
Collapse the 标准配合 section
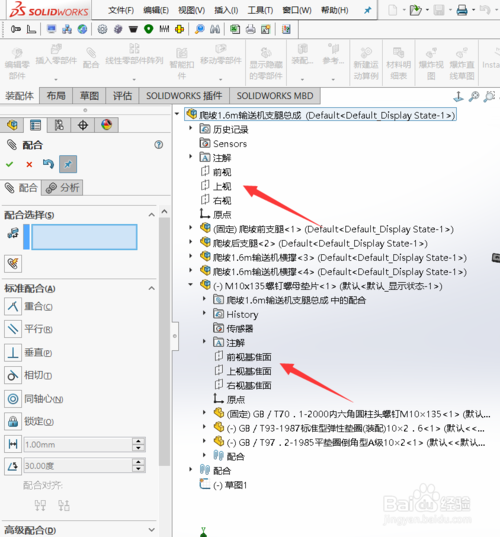point(151,288)
